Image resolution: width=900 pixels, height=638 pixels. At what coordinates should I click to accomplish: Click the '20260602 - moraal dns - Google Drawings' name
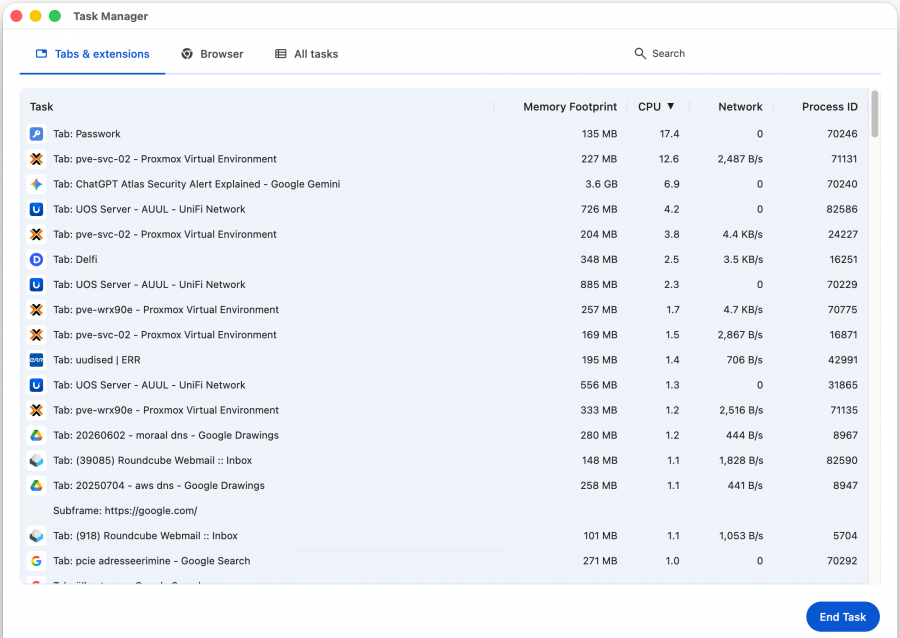point(177,435)
